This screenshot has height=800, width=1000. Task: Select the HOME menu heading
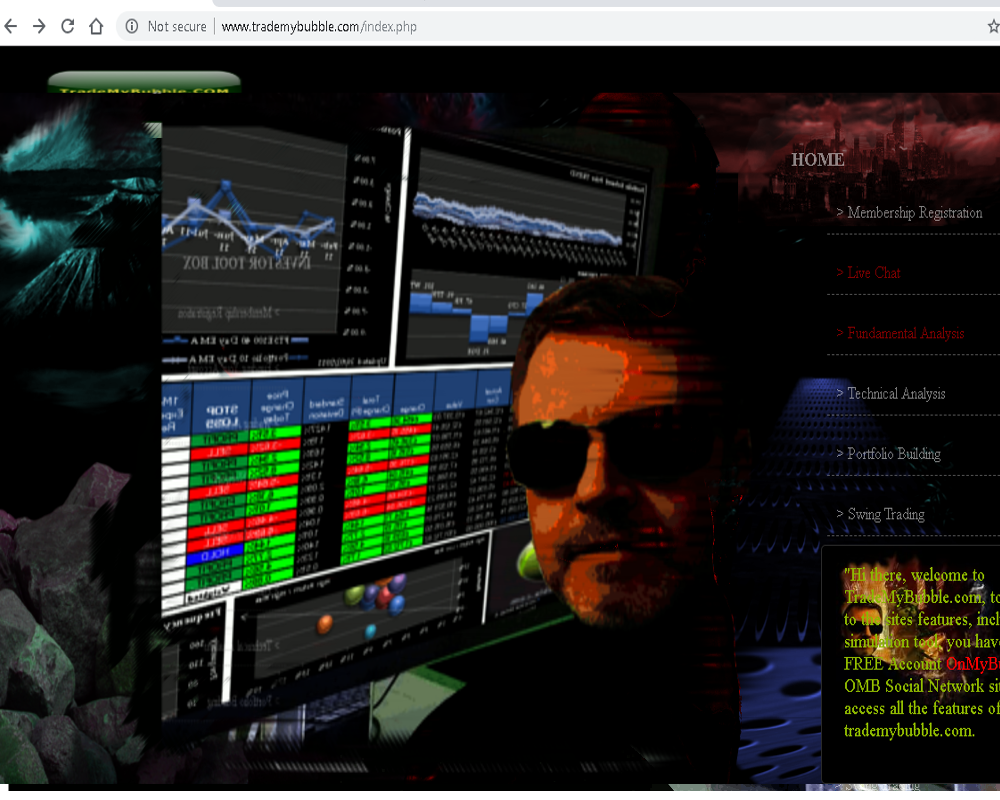pos(818,159)
